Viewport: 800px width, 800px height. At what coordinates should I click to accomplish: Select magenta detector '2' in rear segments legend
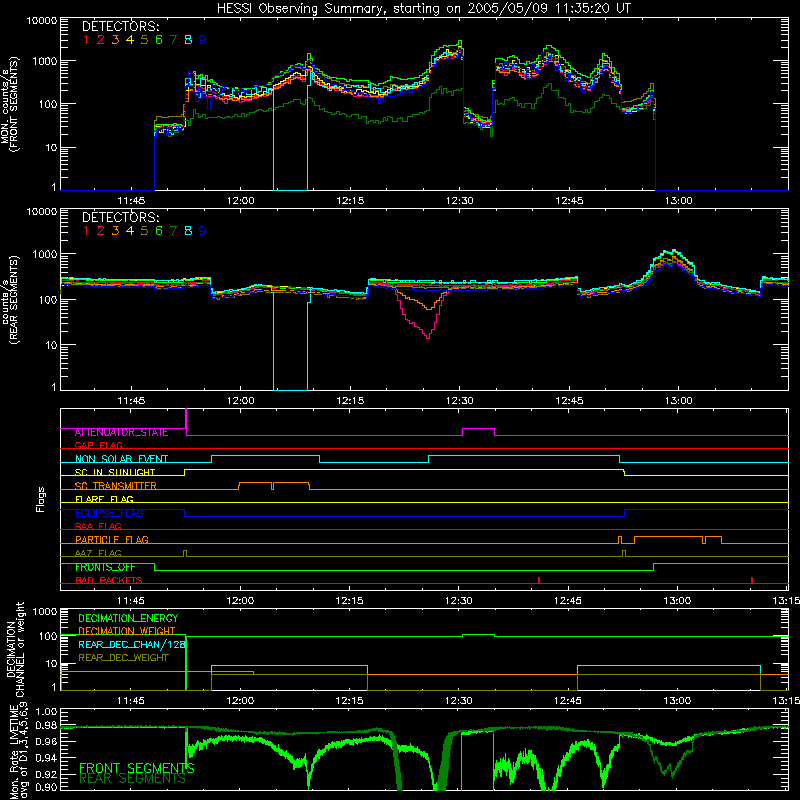101,231
